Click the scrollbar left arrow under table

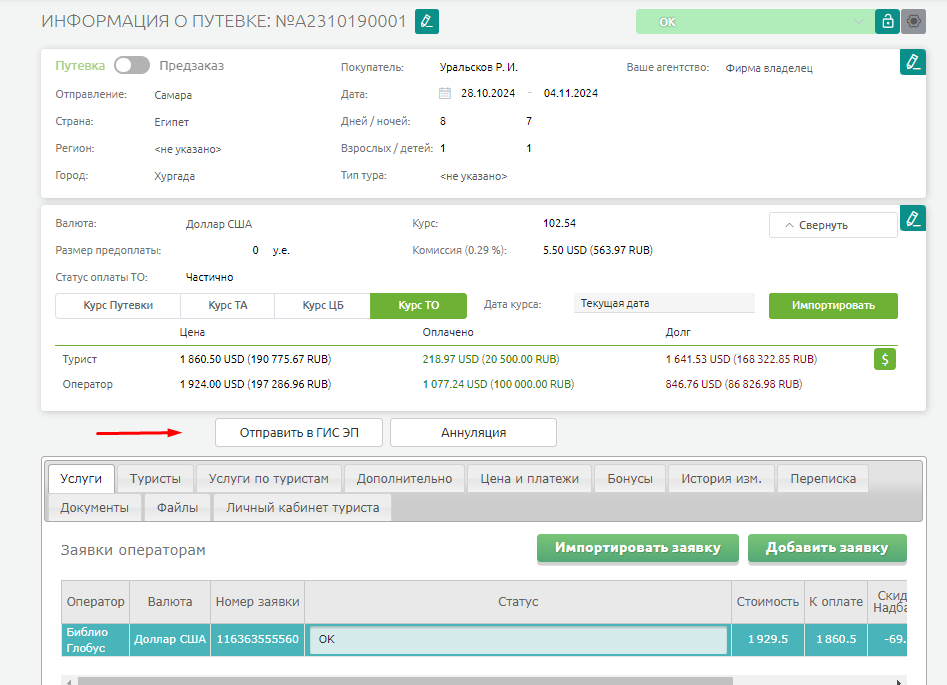click(69, 681)
